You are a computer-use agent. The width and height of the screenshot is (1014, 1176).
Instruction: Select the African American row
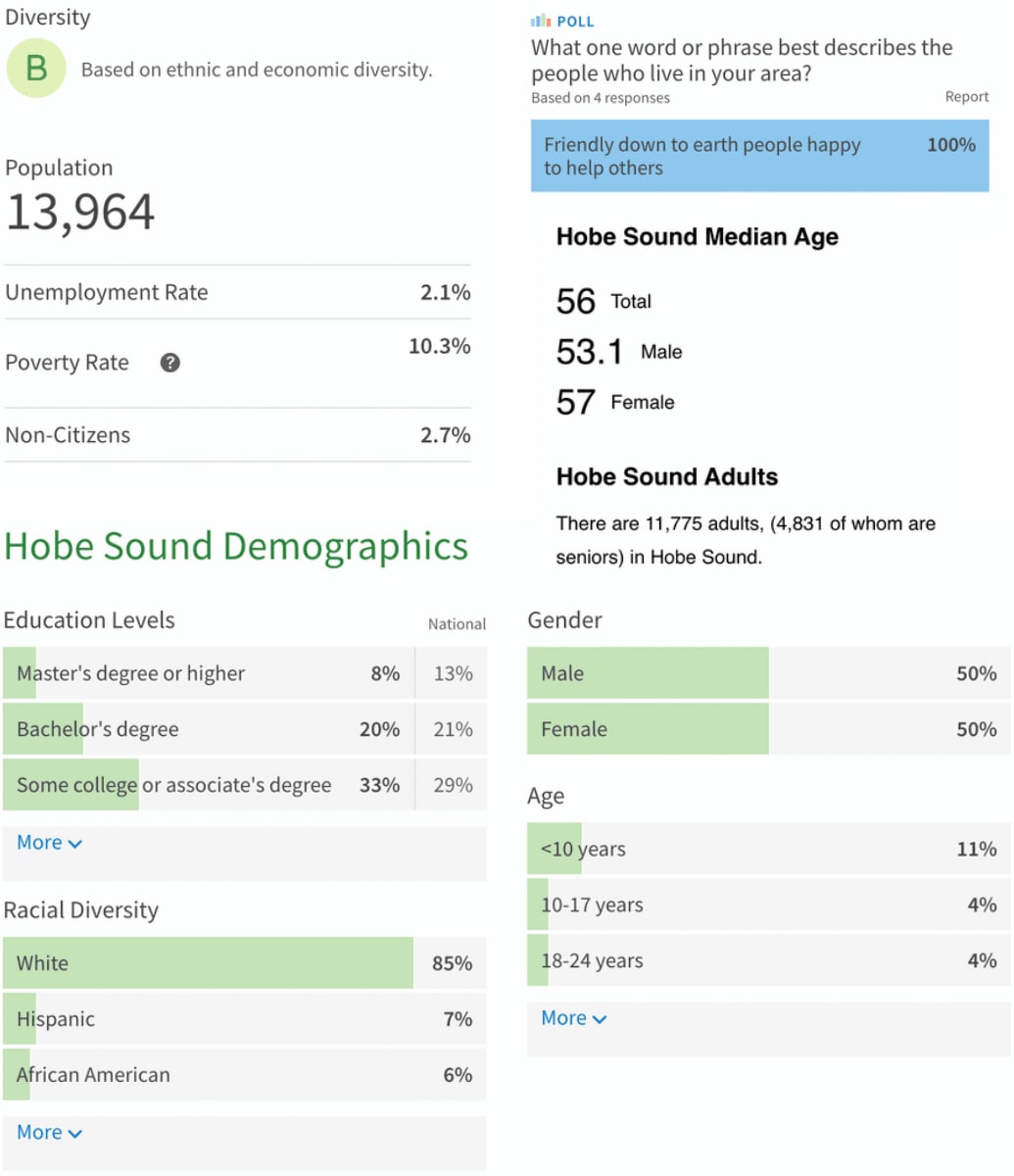click(x=243, y=1075)
